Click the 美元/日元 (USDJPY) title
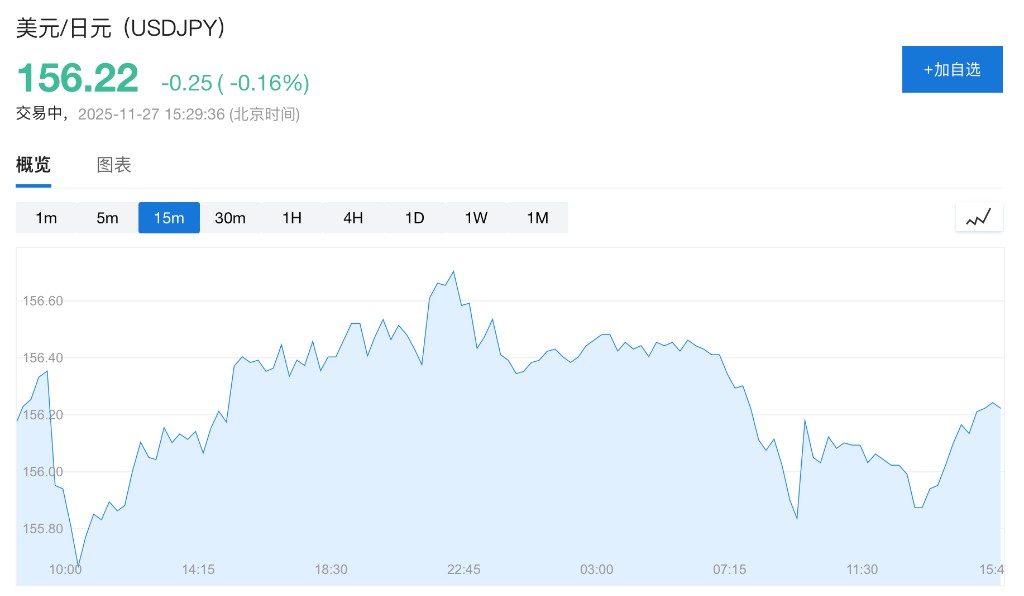Viewport: 1024px width, 596px height. click(x=120, y=28)
